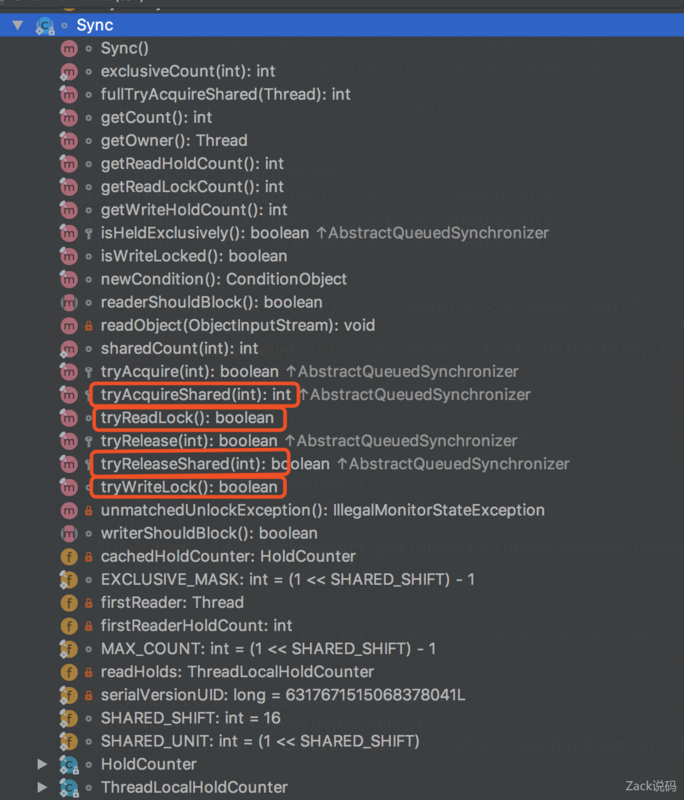The height and width of the screenshot is (800, 684).
Task: Click abstract method icon of readerShouldBlock()
Action: click(69, 303)
